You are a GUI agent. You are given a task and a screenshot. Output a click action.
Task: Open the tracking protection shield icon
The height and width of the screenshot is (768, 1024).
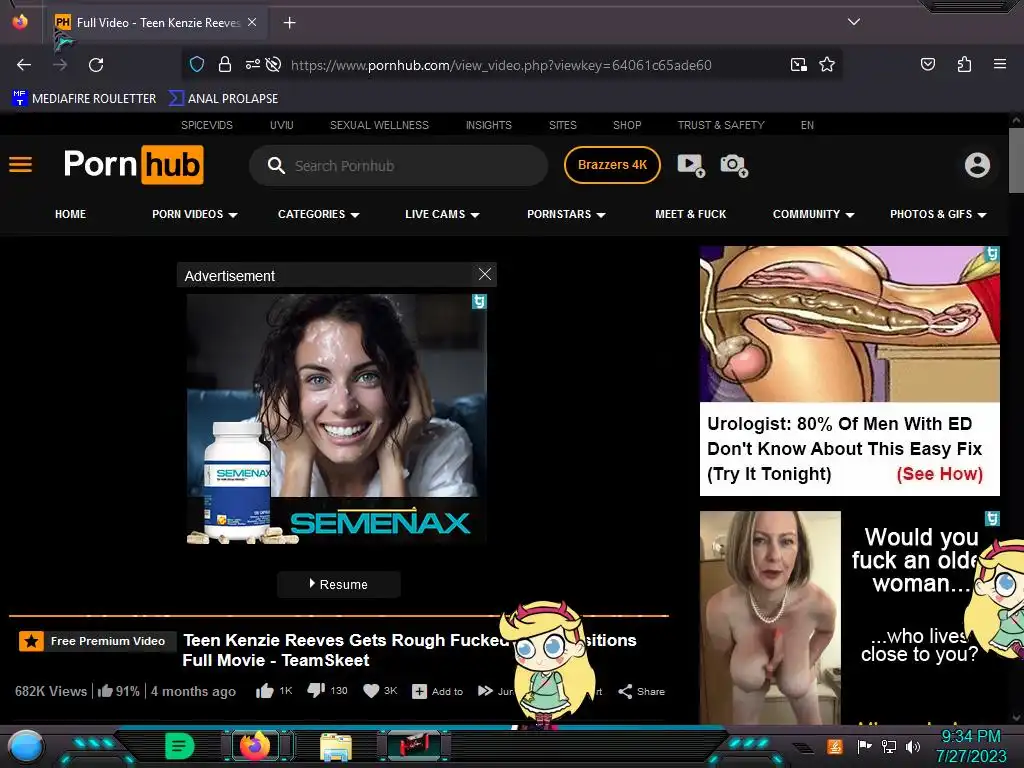click(x=197, y=65)
